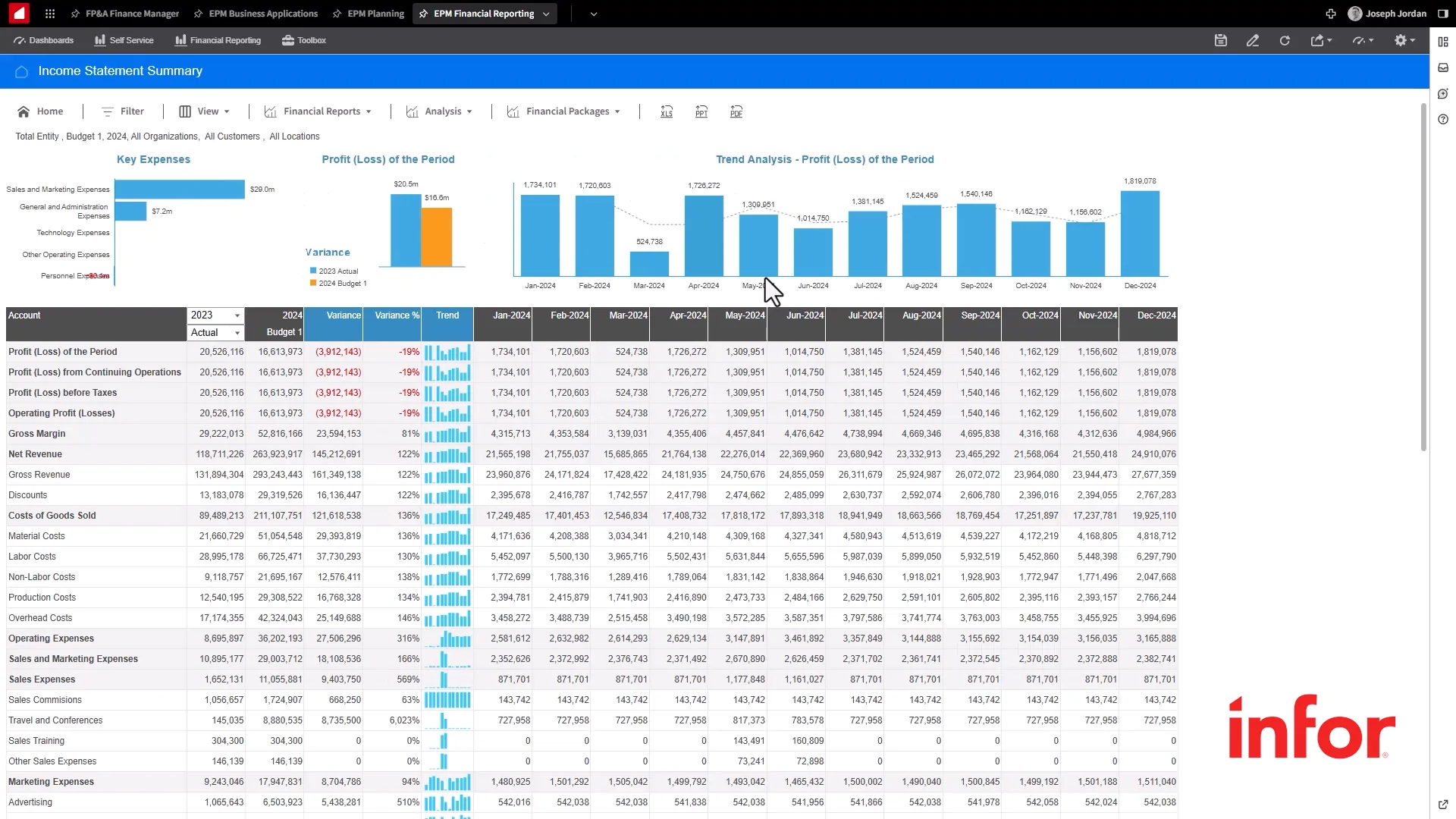Click the Home button
Screen dimensions: 1456x819
pos(40,111)
